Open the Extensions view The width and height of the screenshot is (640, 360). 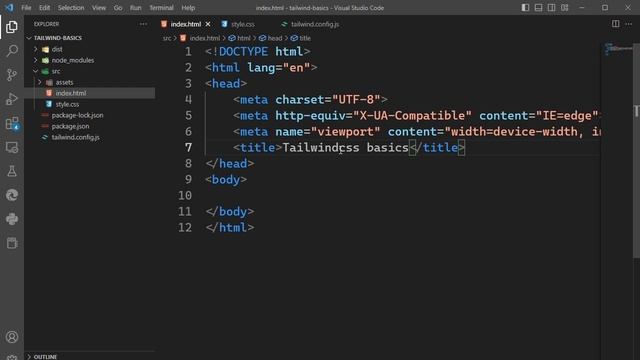(x=12, y=123)
